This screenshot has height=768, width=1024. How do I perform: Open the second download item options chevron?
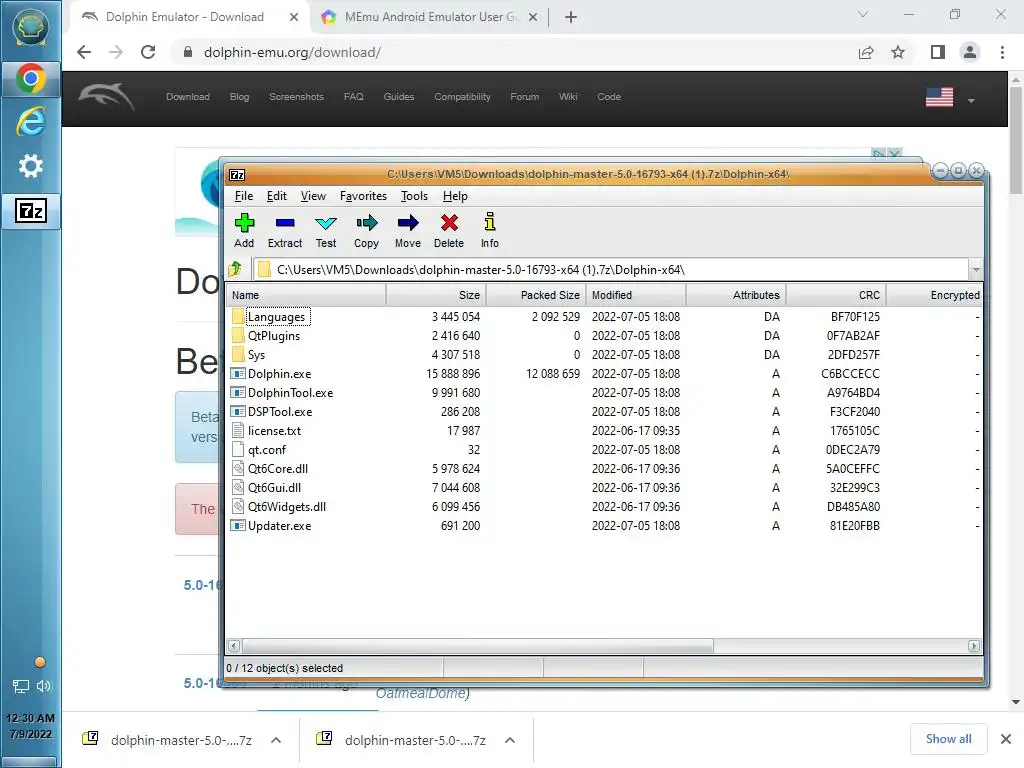(x=510, y=740)
